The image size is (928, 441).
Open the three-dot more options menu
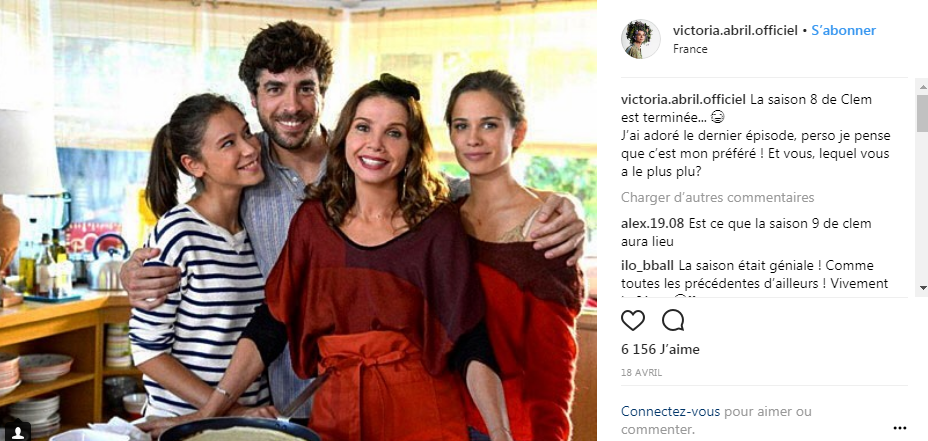(x=900, y=428)
